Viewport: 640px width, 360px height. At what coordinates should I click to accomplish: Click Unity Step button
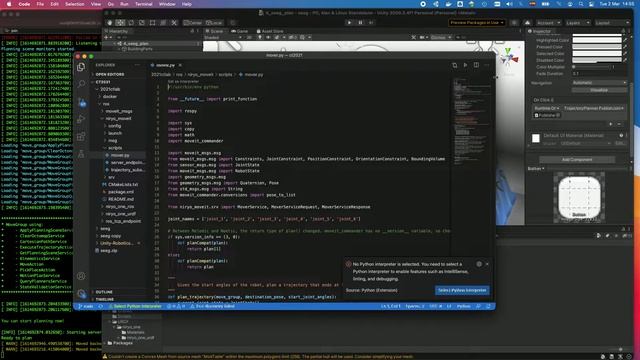coord(371,22)
